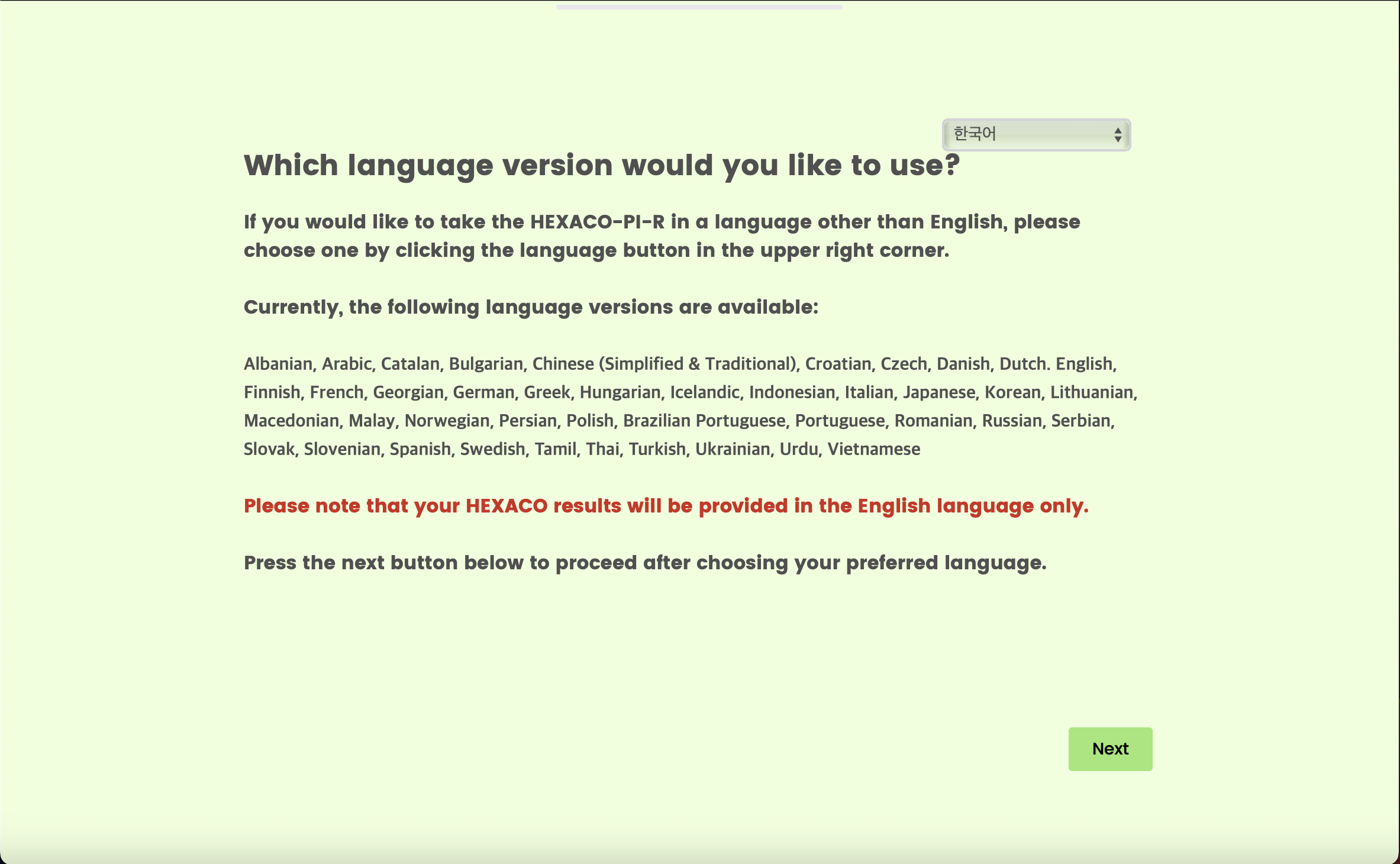1400x864 pixels.
Task: Click the progress bar at top
Action: coord(699,7)
